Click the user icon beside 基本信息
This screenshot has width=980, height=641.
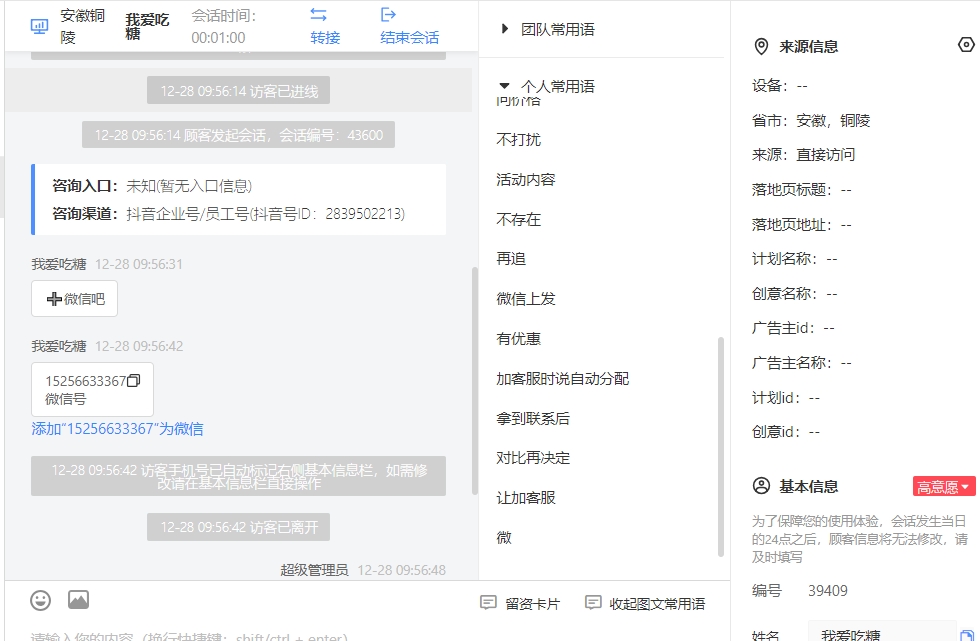coord(761,486)
